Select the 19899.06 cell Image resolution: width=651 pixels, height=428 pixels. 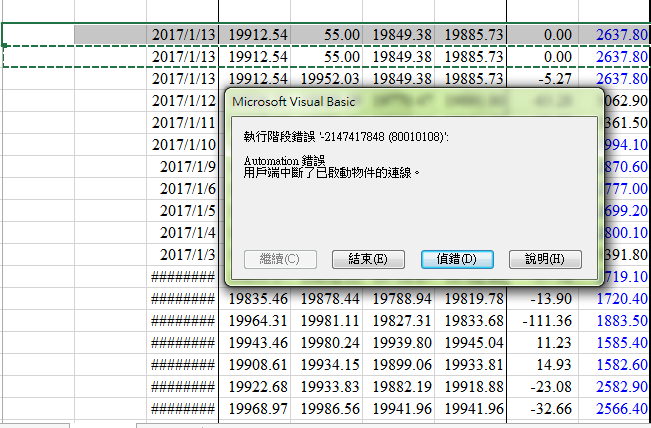399,364
